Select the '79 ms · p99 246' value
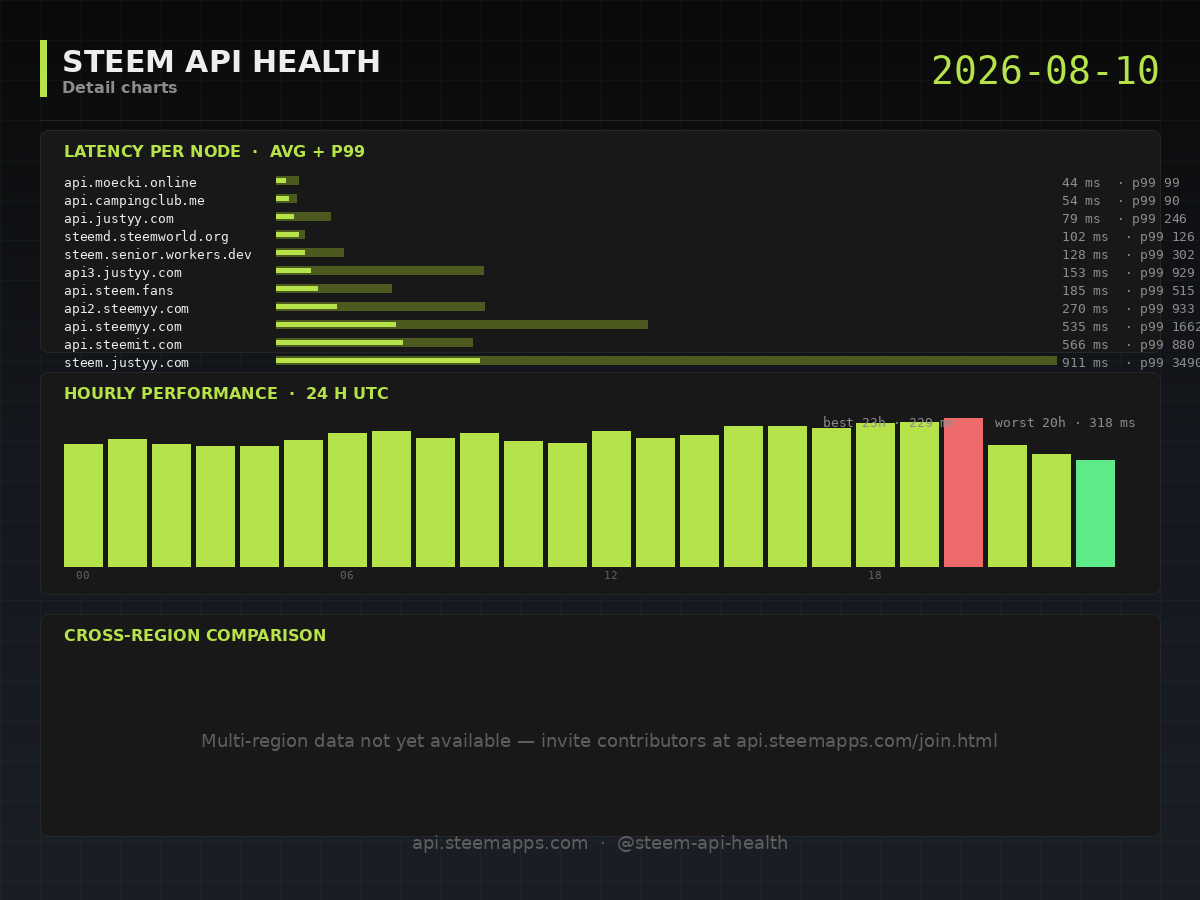 pyautogui.click(x=1124, y=219)
